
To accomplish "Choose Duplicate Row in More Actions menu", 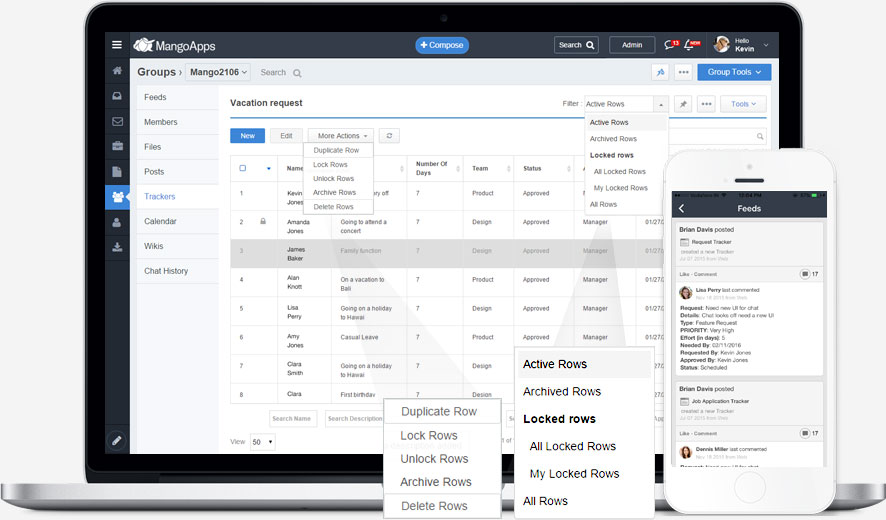I will pyautogui.click(x=336, y=150).
